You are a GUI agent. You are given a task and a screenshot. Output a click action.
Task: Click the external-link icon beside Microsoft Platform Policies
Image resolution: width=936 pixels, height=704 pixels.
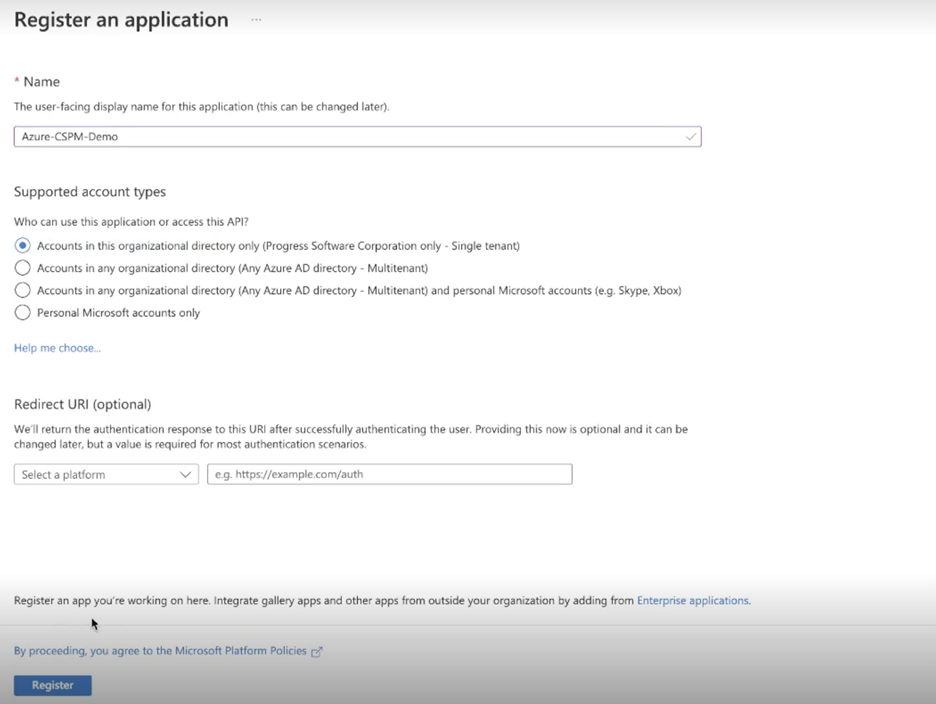coord(318,651)
